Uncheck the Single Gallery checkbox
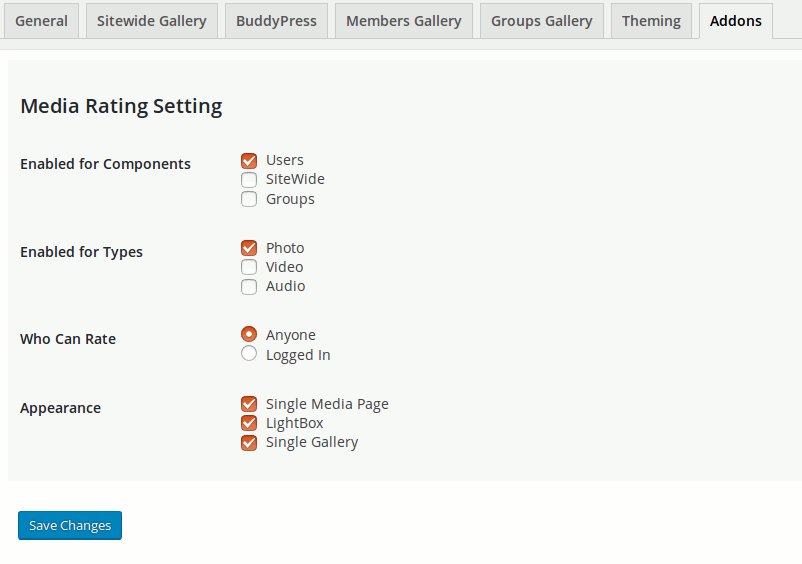802x564 pixels. click(x=249, y=442)
